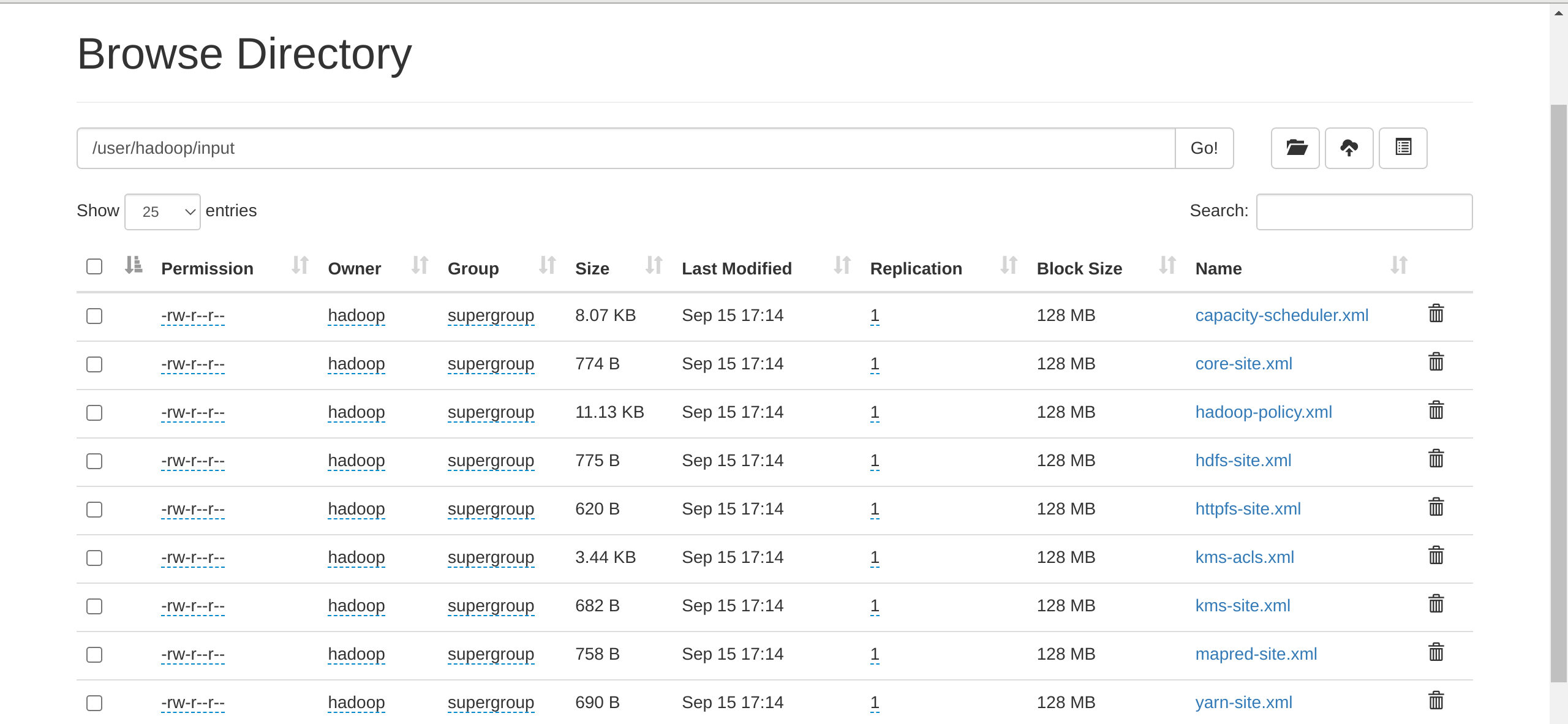The width and height of the screenshot is (1568, 724).
Task: Click the upload files cloud icon
Action: tap(1349, 148)
